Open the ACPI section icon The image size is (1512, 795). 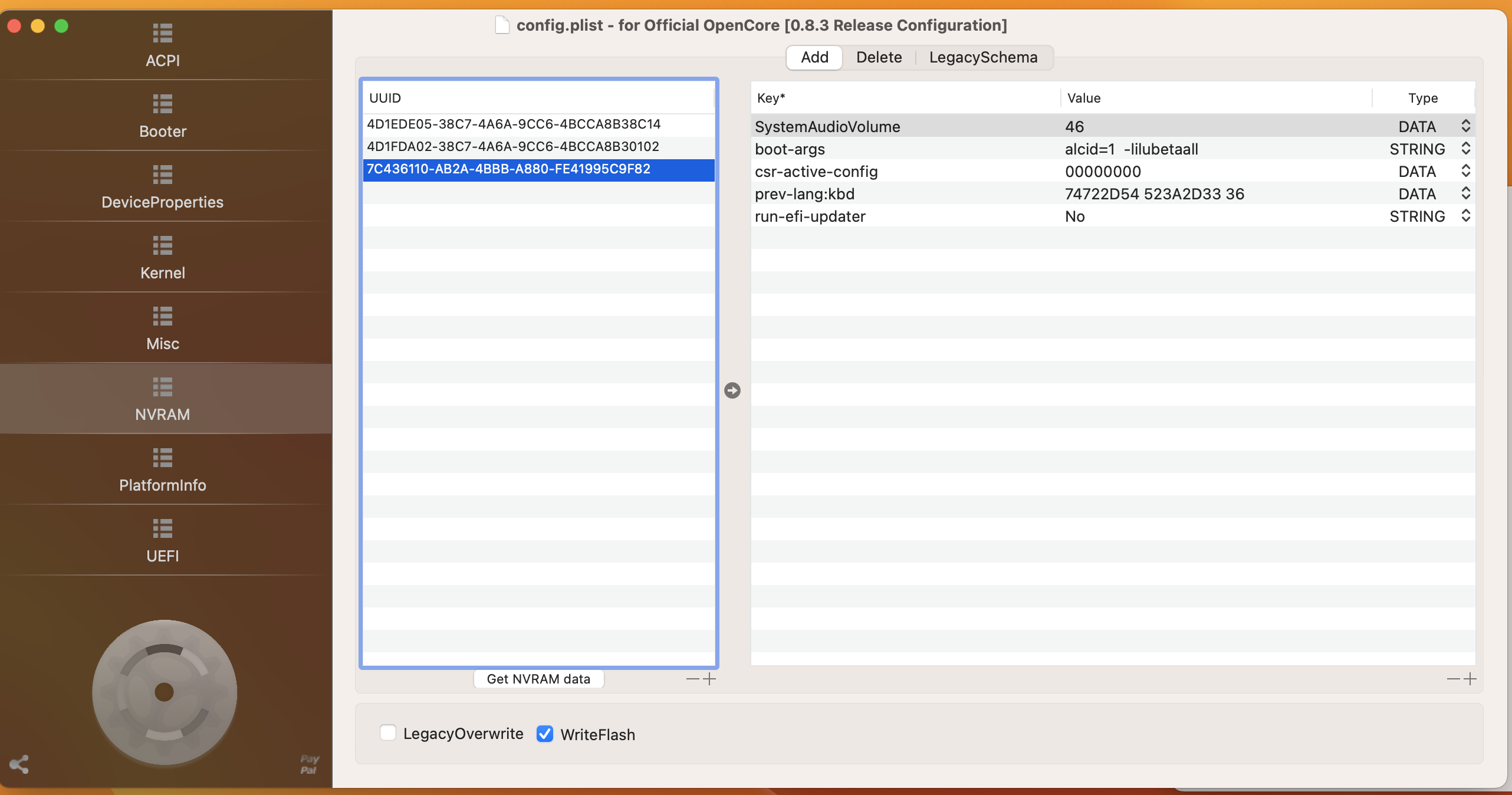(x=162, y=34)
